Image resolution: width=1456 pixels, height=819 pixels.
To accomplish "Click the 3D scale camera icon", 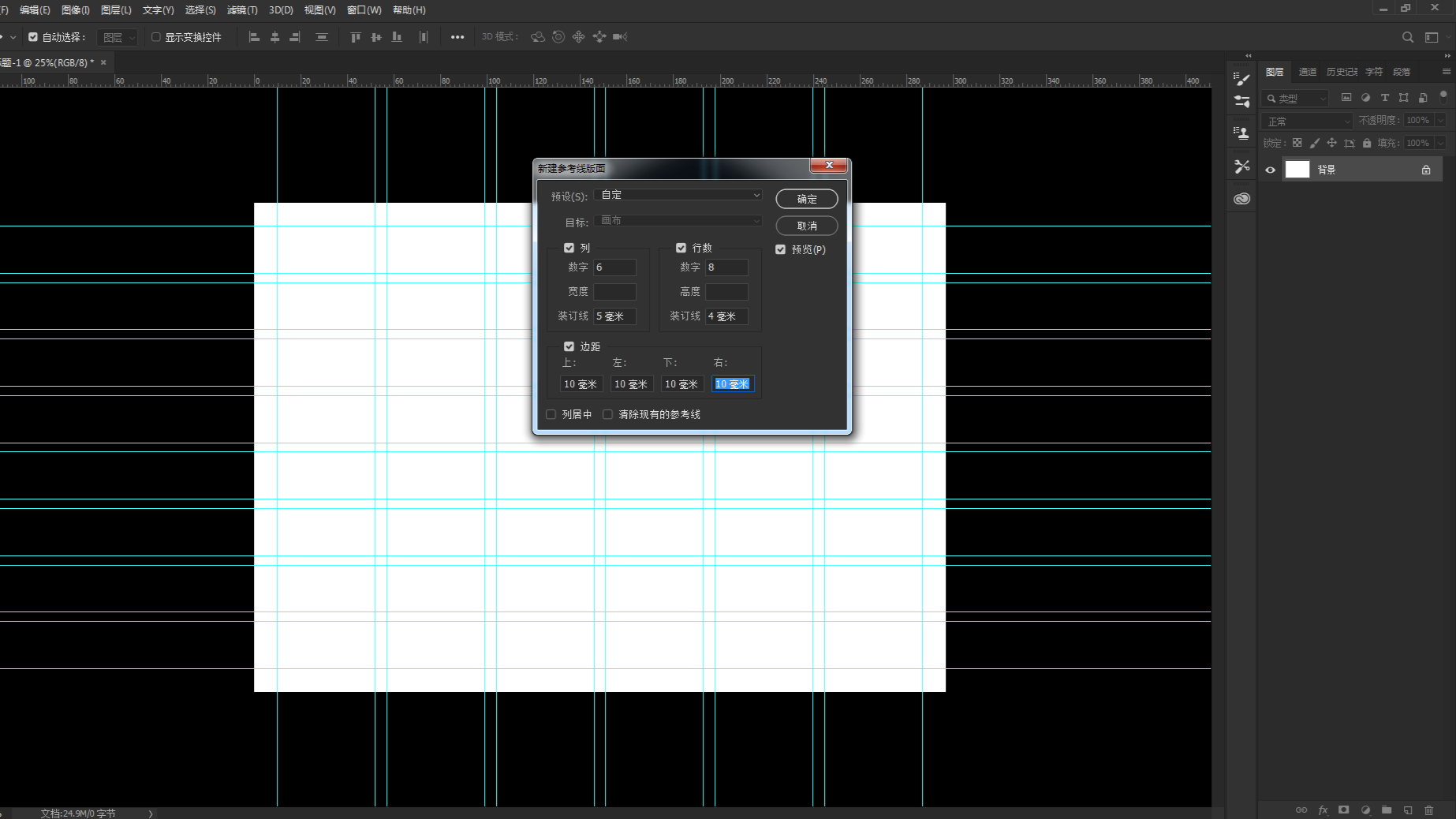I will (x=620, y=37).
